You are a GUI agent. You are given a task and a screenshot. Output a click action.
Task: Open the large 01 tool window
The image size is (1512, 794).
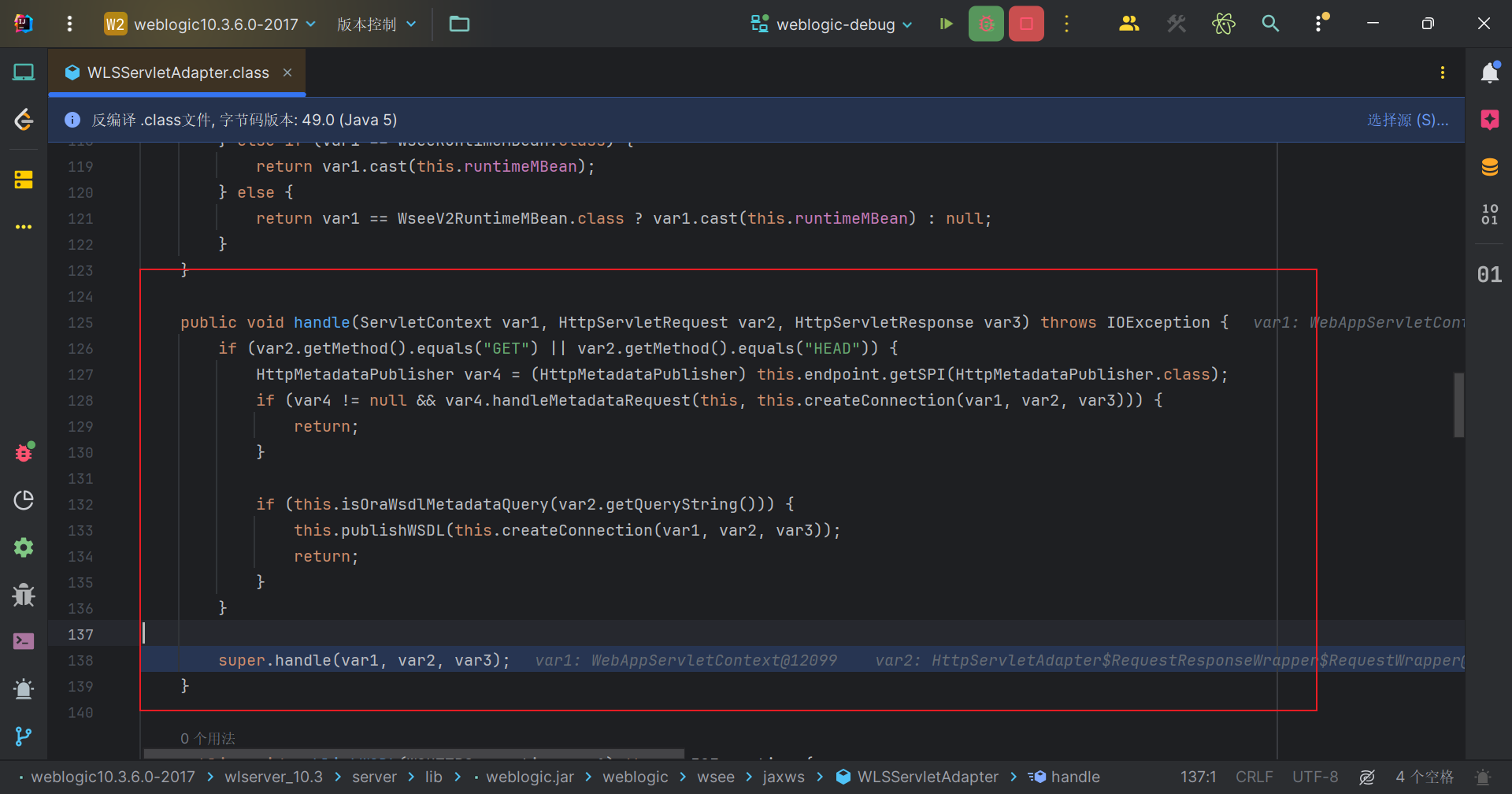tap(1489, 274)
